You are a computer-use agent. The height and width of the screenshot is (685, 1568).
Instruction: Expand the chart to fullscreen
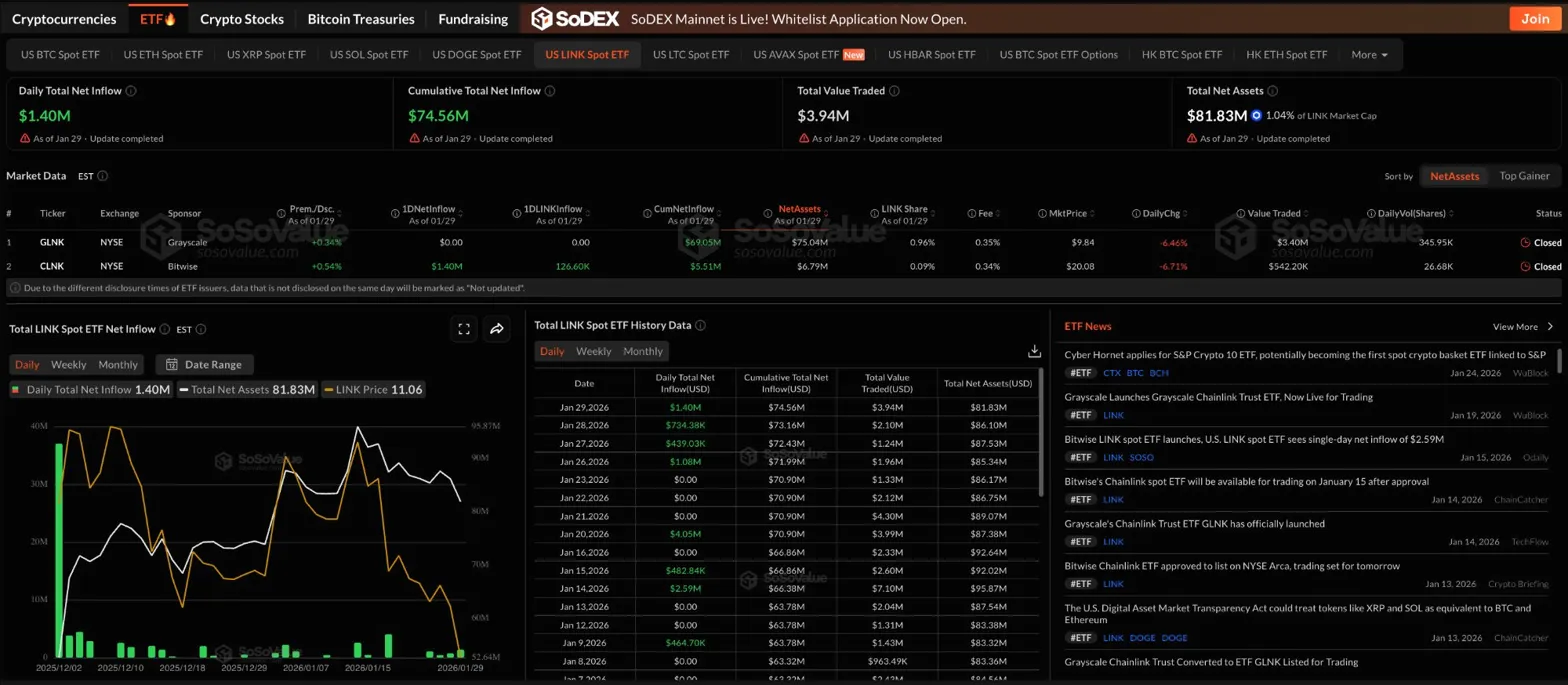(x=463, y=329)
